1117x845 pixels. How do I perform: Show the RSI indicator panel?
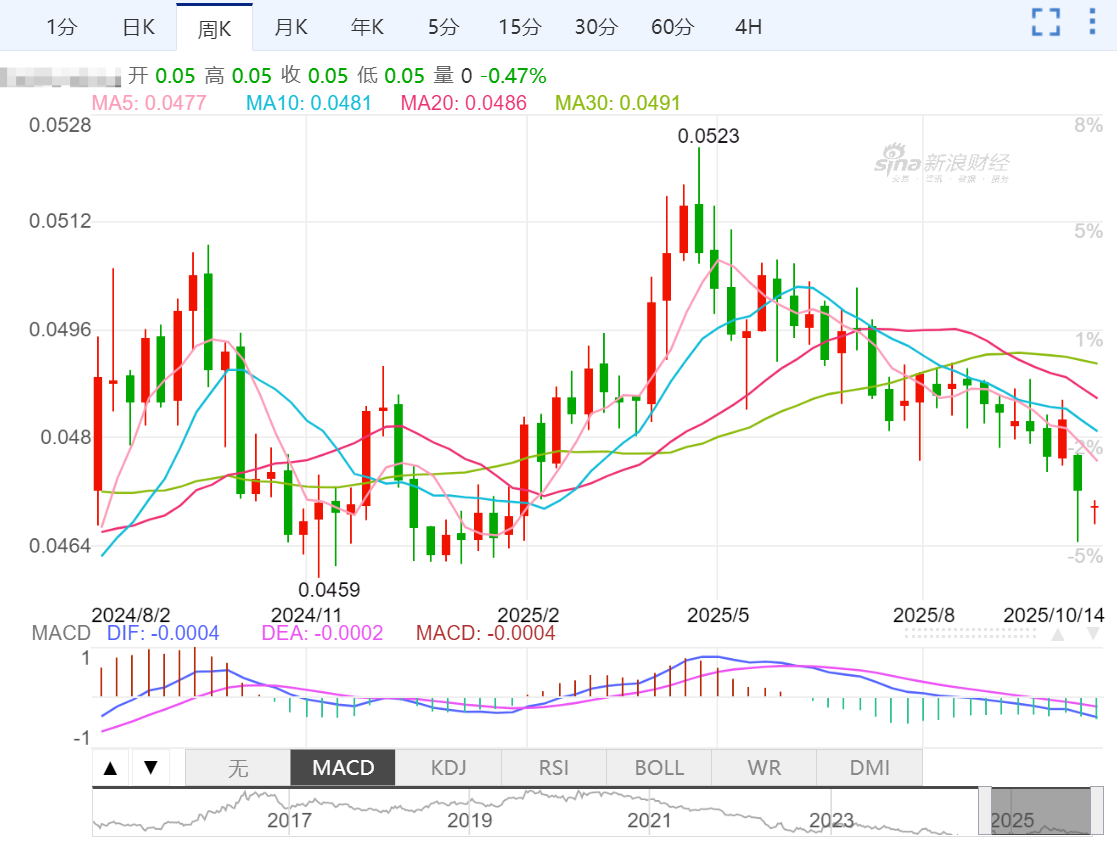tap(553, 768)
